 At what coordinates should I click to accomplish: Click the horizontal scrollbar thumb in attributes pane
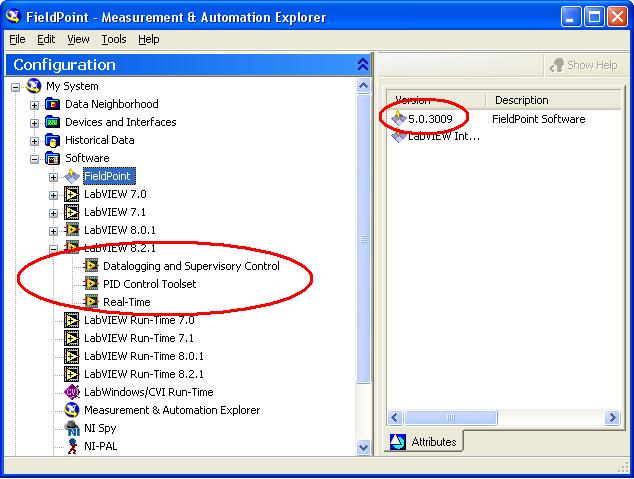450,417
